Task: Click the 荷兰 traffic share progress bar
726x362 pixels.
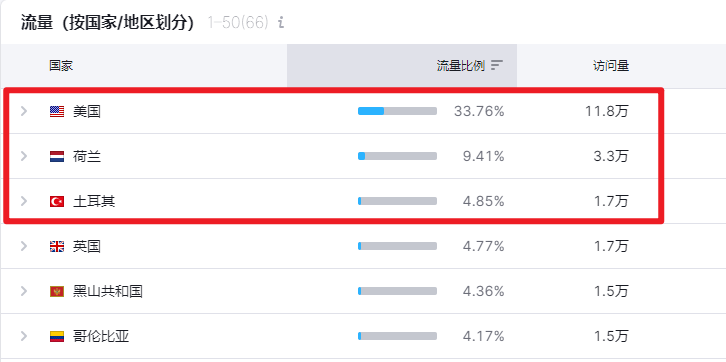Action: point(397,156)
